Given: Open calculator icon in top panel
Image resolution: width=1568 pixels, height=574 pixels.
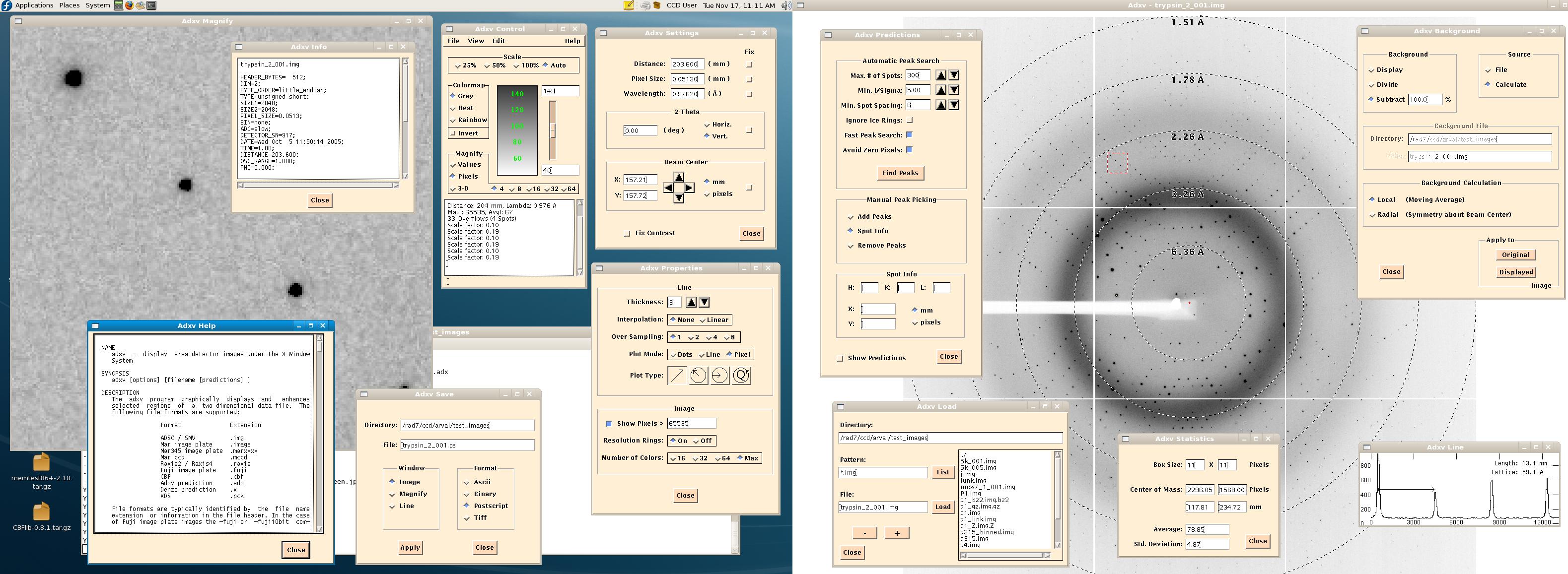Looking at the screenshot, I should [119, 5].
